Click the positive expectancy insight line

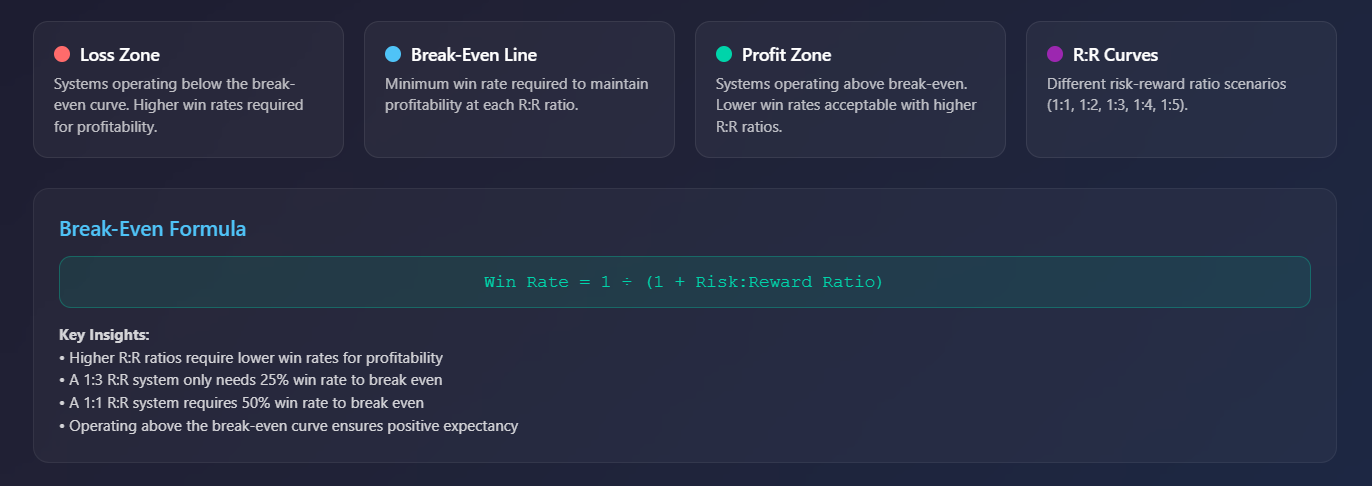click(x=289, y=427)
